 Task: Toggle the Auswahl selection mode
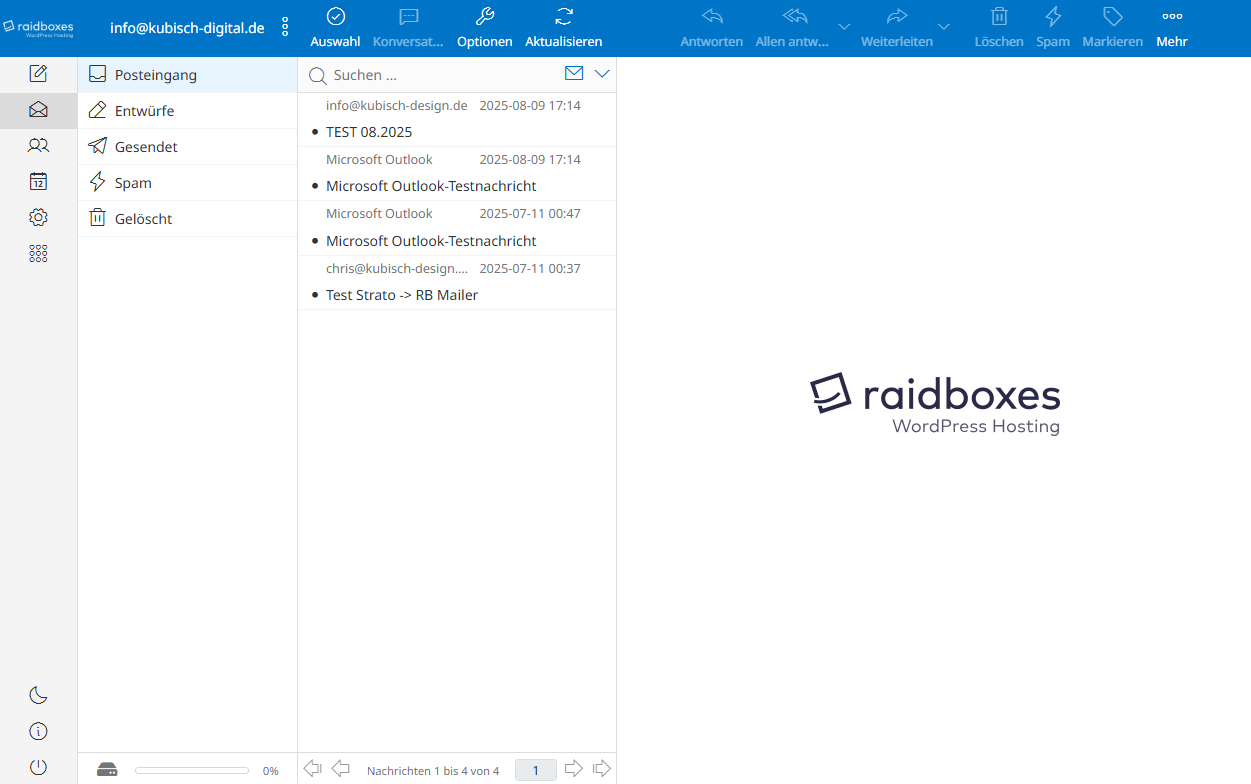(x=335, y=28)
